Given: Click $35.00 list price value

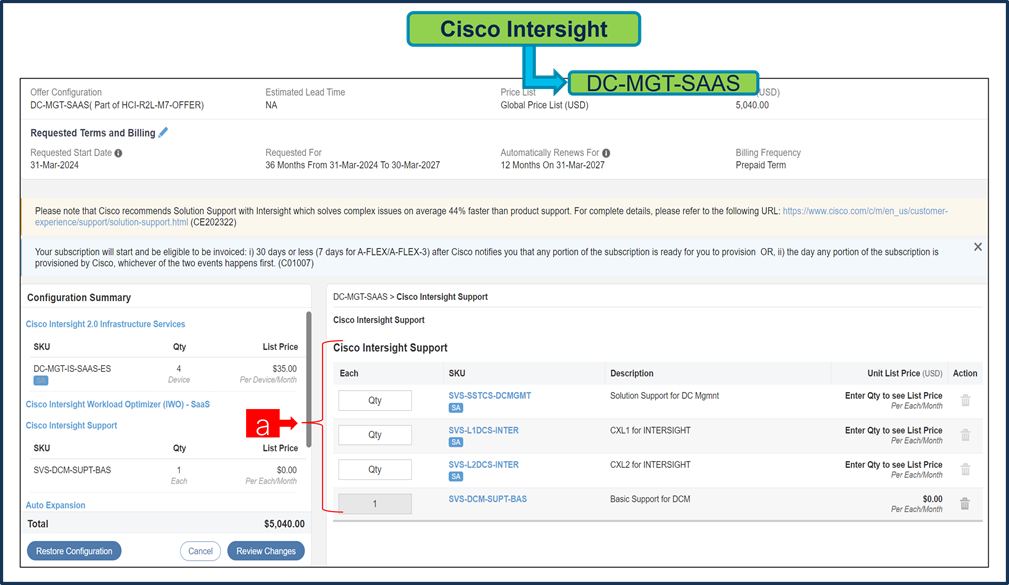Looking at the screenshot, I should [284, 369].
